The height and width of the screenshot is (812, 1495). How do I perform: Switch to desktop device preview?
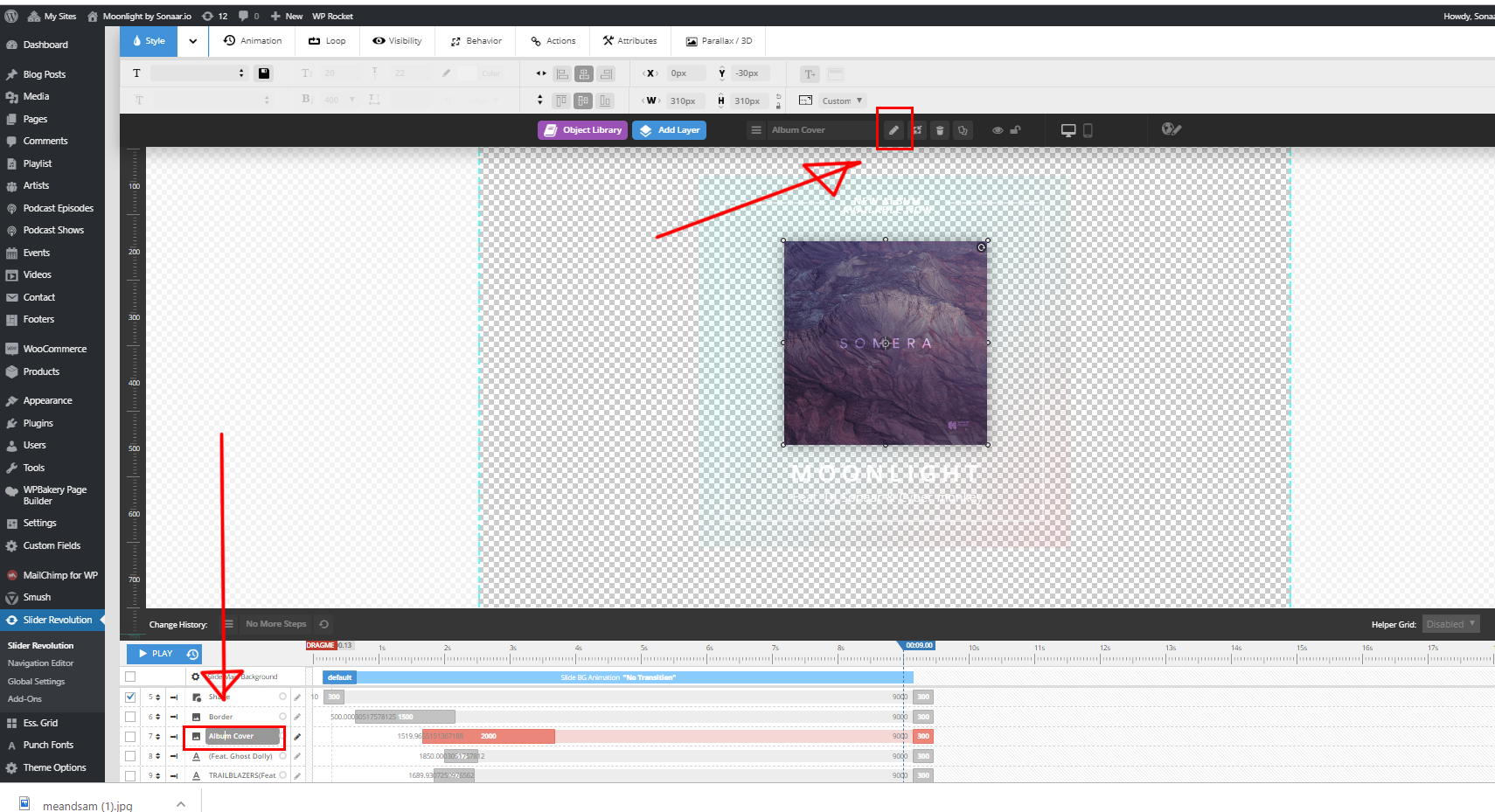1068,130
